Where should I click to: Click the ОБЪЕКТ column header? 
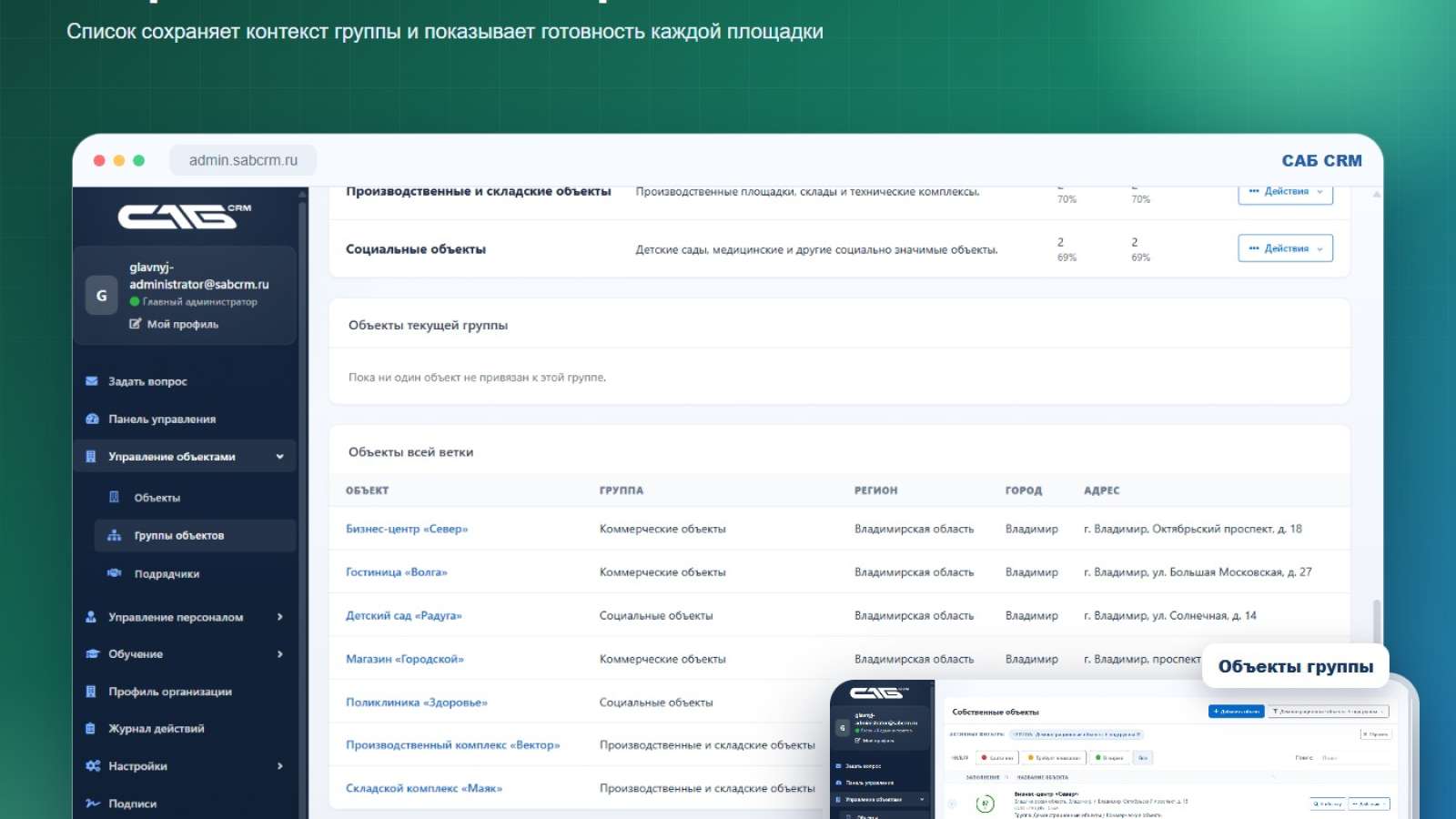click(368, 490)
